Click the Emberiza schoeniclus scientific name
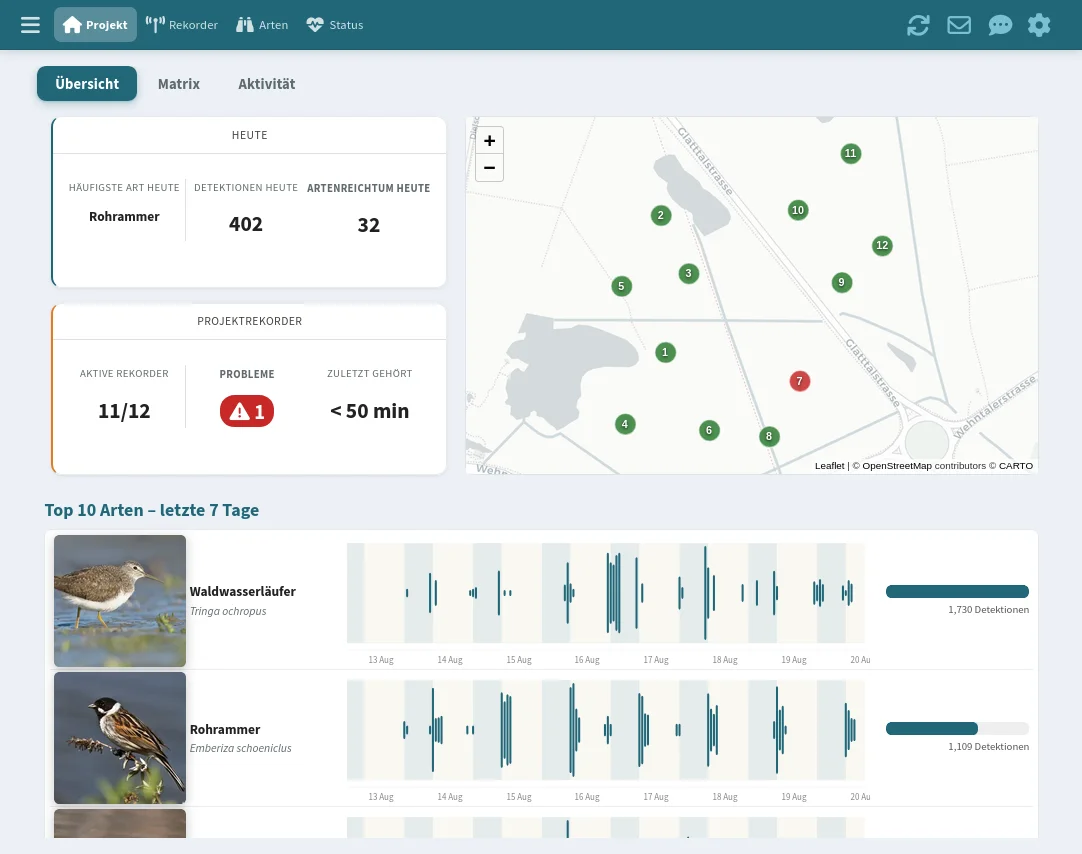This screenshot has width=1082, height=854. (x=241, y=748)
